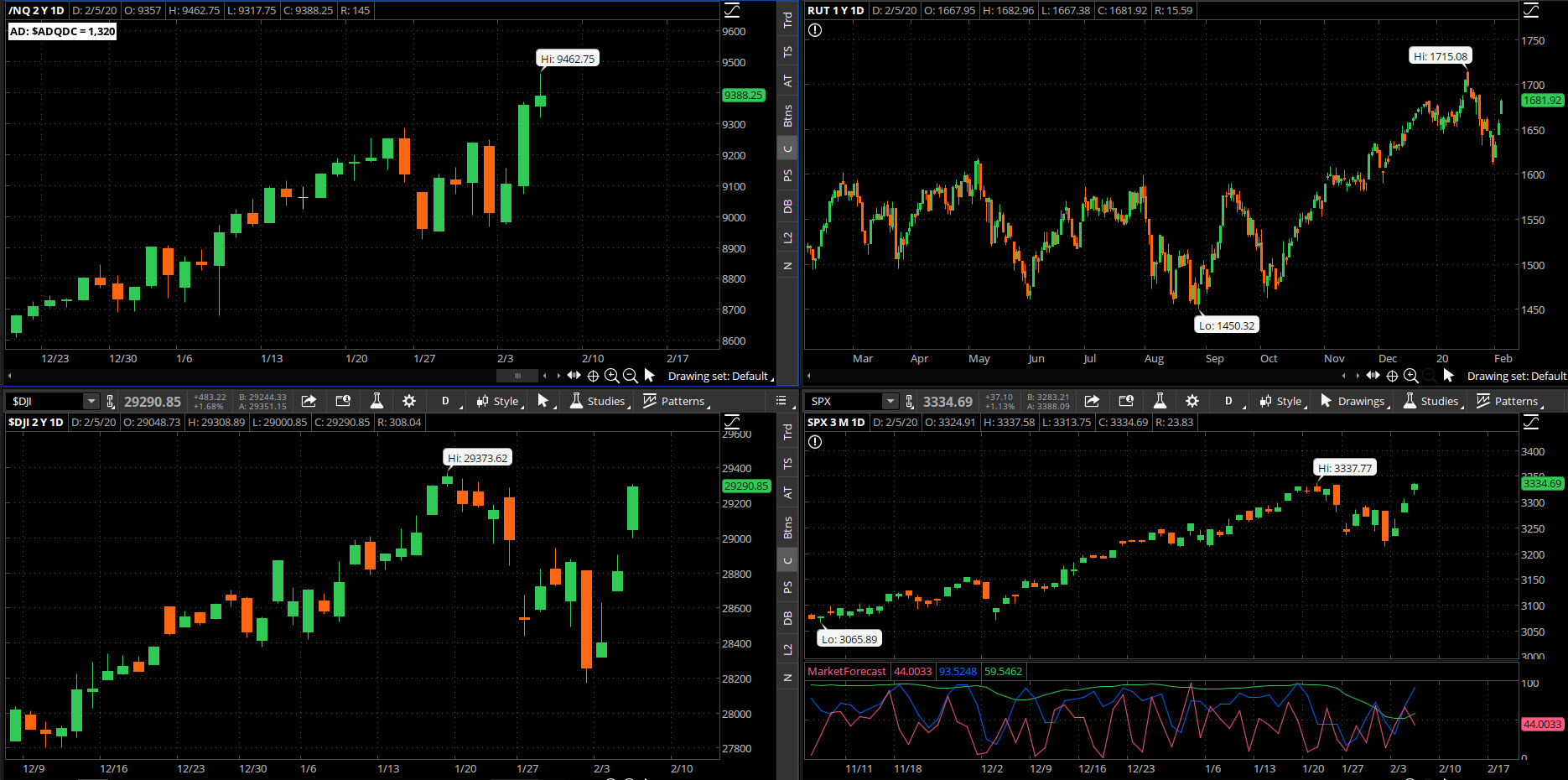1568x780 pixels.
Task: Click the Hi: 9462.75 bubble on /NQ
Action: tap(568, 59)
